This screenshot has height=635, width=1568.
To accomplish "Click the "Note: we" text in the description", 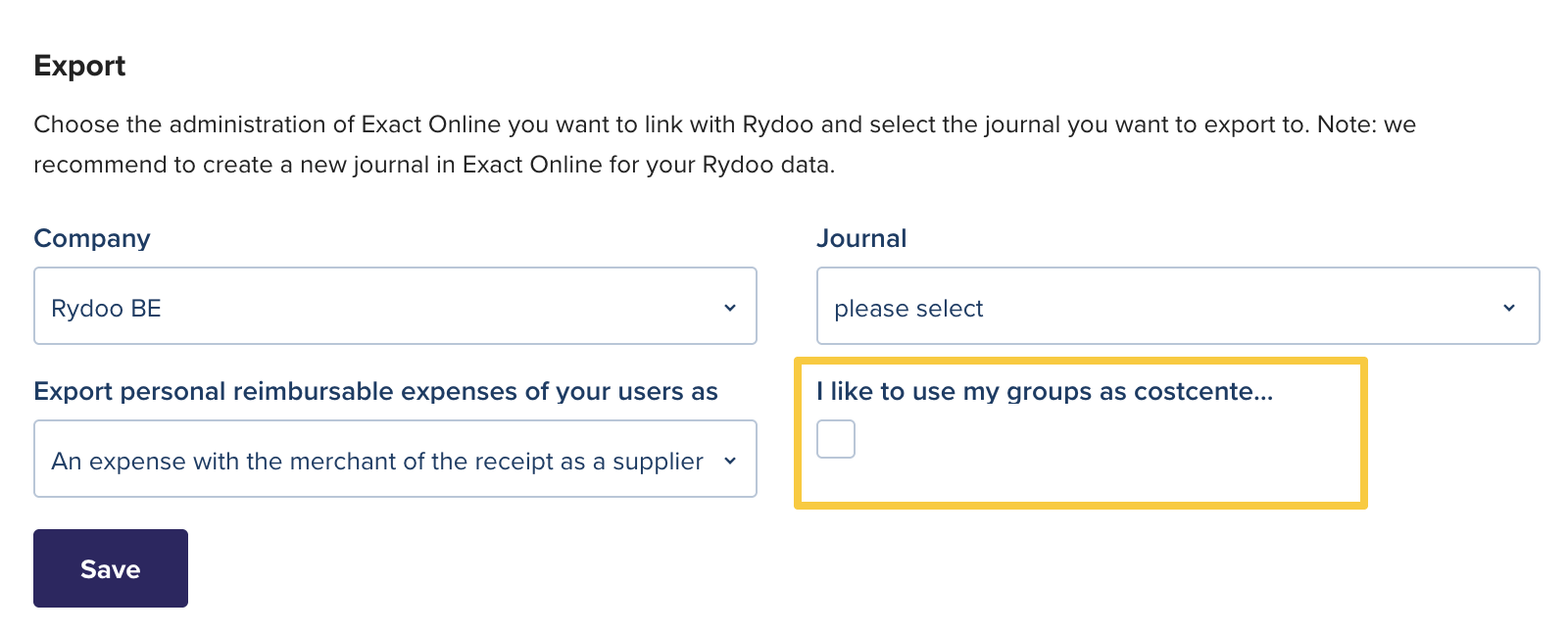I will tap(1366, 124).
